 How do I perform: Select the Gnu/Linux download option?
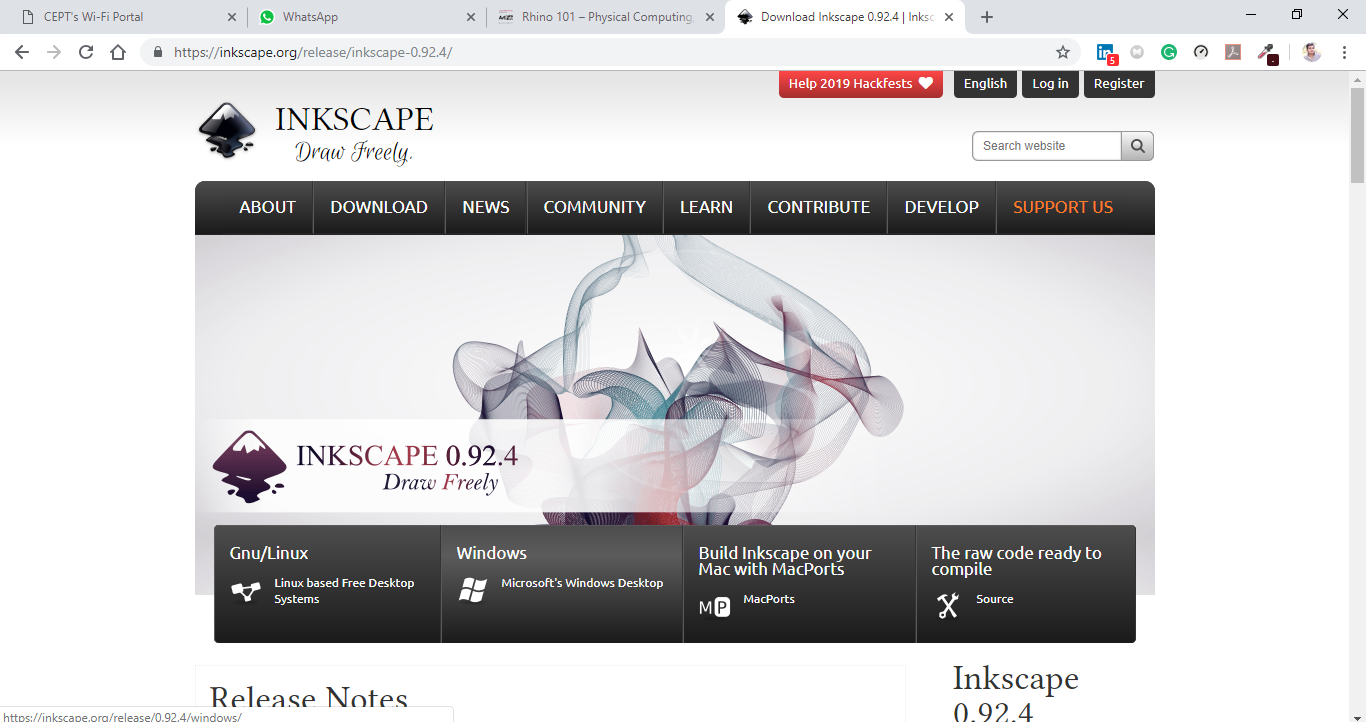pyautogui.click(x=327, y=584)
